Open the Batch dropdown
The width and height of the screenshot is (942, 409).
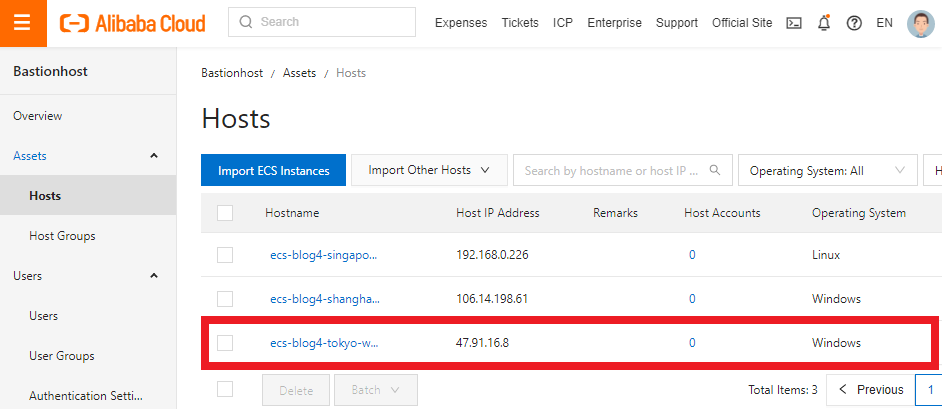click(375, 390)
